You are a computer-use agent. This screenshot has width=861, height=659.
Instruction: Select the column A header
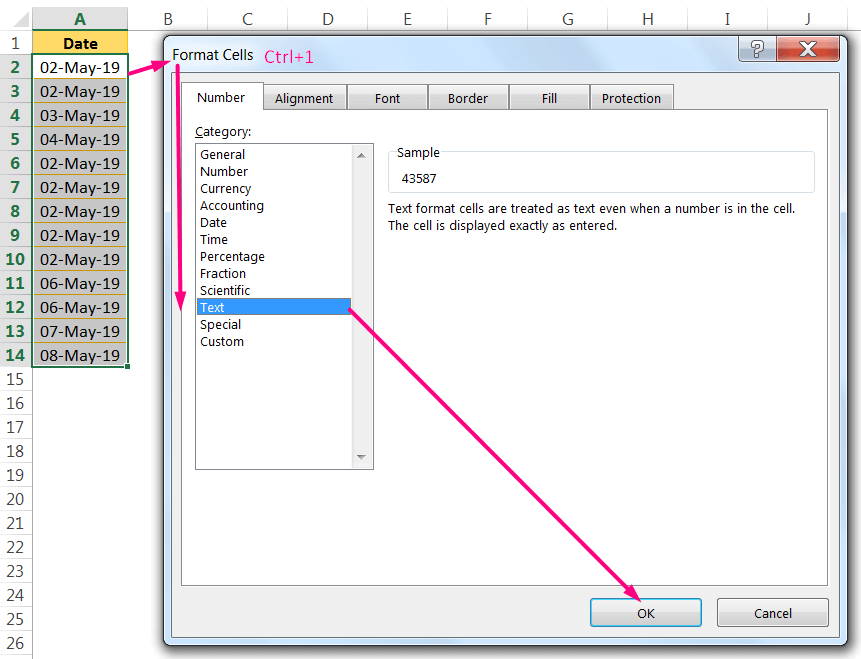click(x=79, y=18)
